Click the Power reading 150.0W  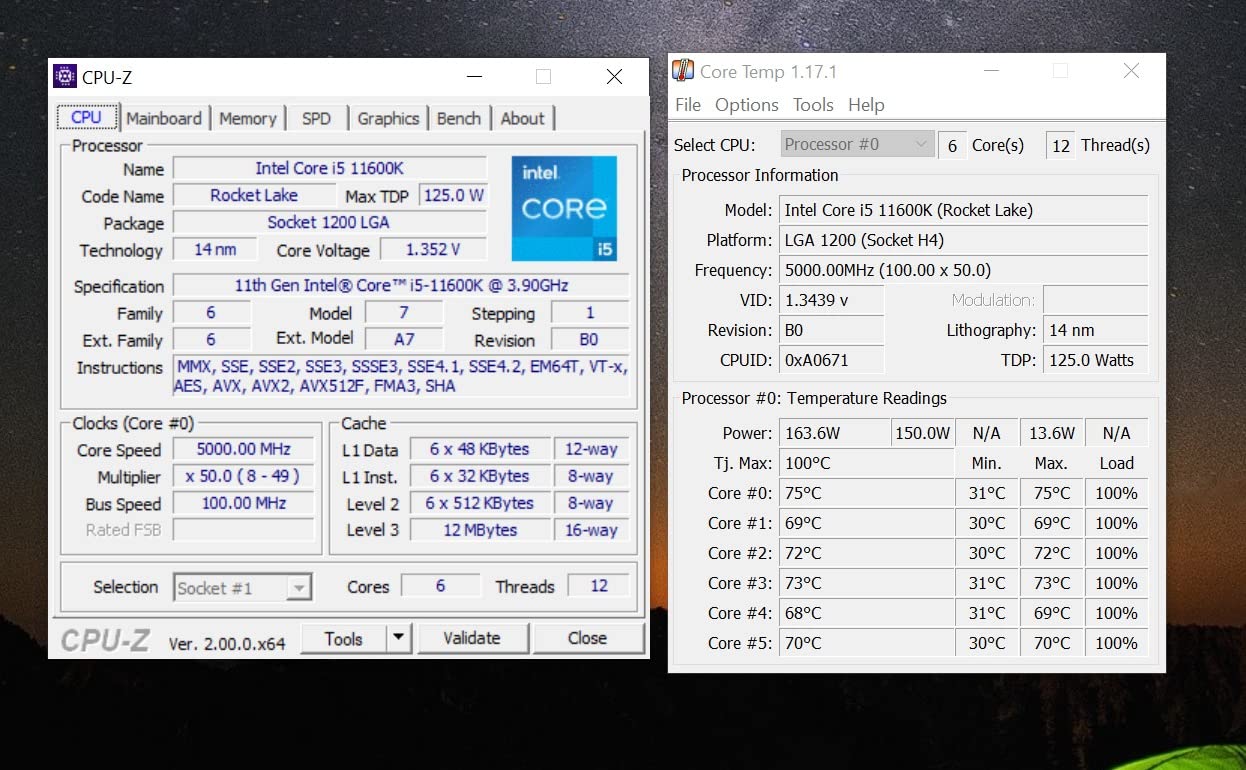coord(922,433)
